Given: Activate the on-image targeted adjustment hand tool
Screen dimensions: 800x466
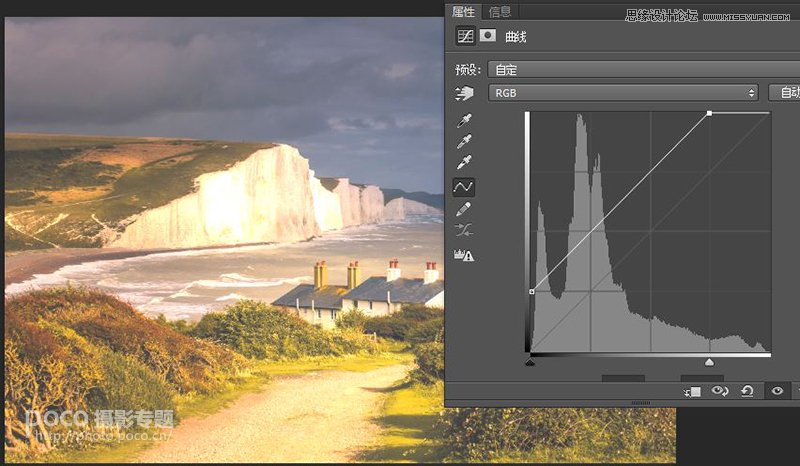Looking at the screenshot, I should point(464,93).
